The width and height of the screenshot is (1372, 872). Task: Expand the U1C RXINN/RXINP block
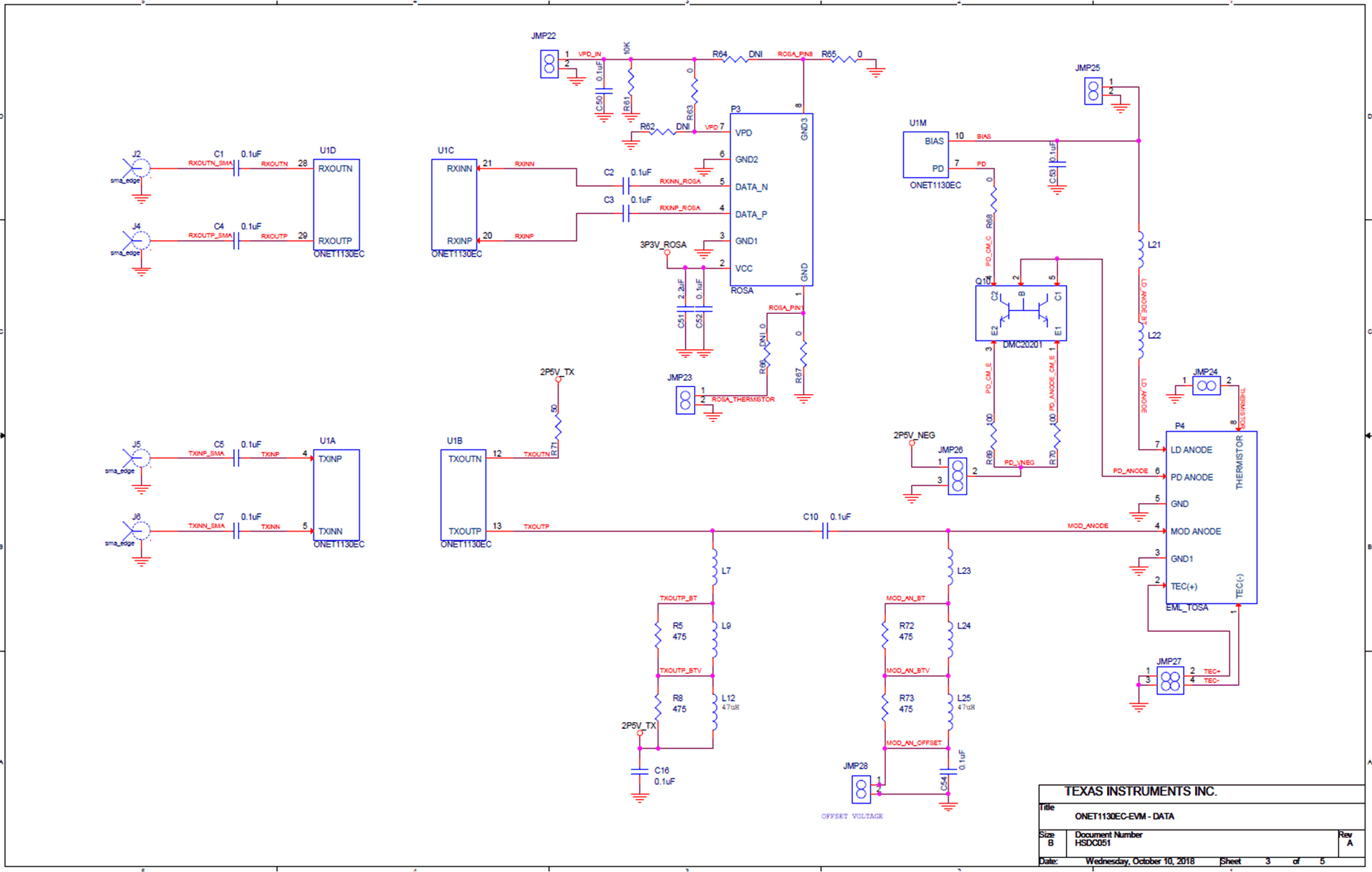pos(454,202)
